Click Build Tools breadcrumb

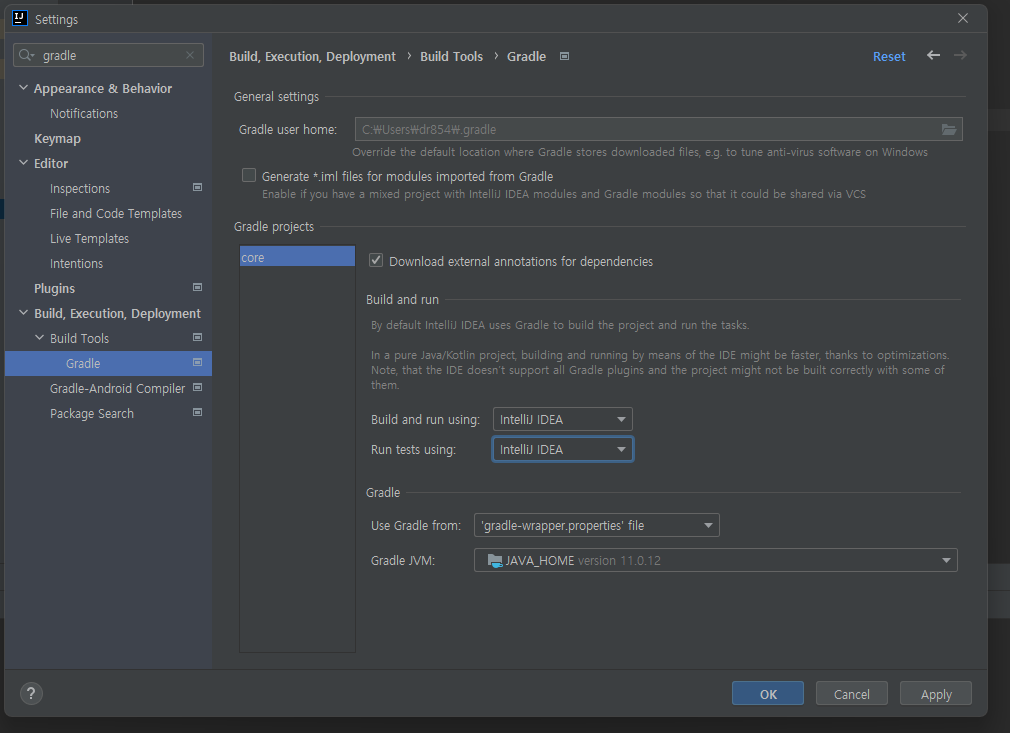click(451, 57)
